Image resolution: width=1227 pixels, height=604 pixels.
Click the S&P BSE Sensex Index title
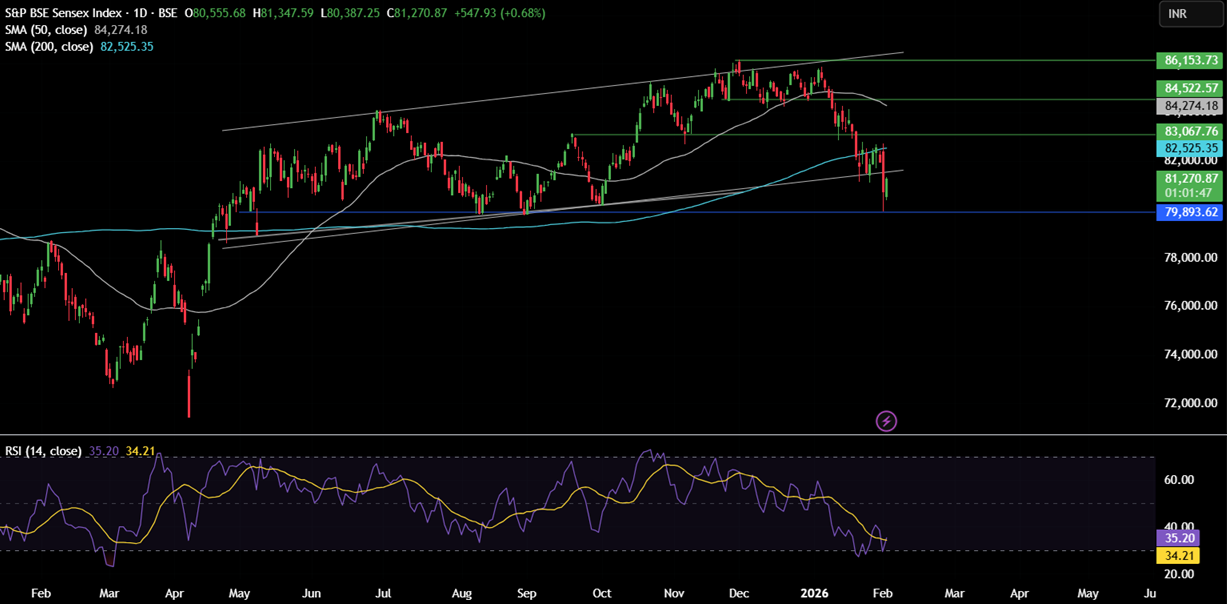(67, 11)
